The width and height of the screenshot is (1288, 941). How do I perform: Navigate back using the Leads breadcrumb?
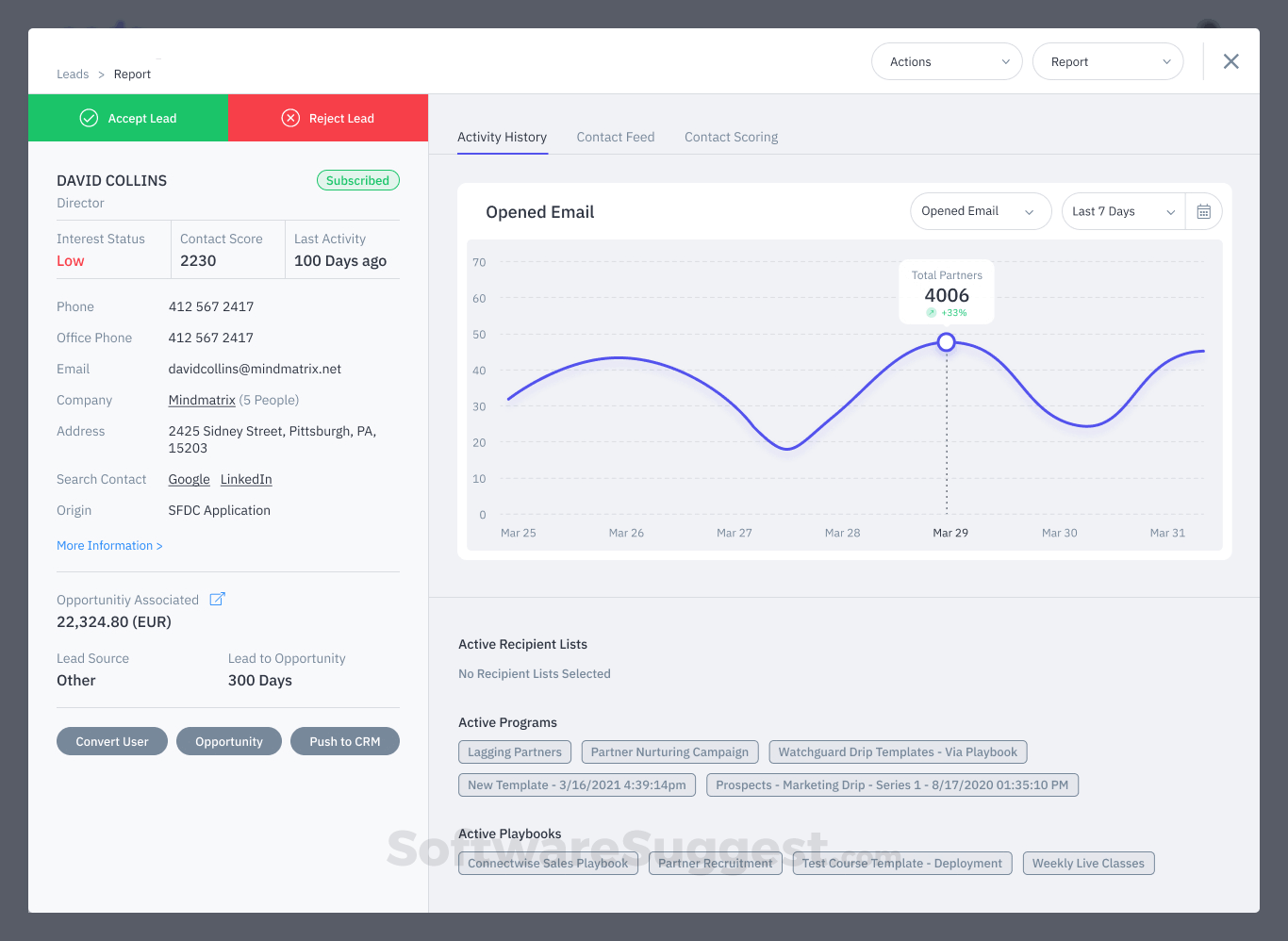[x=73, y=74]
